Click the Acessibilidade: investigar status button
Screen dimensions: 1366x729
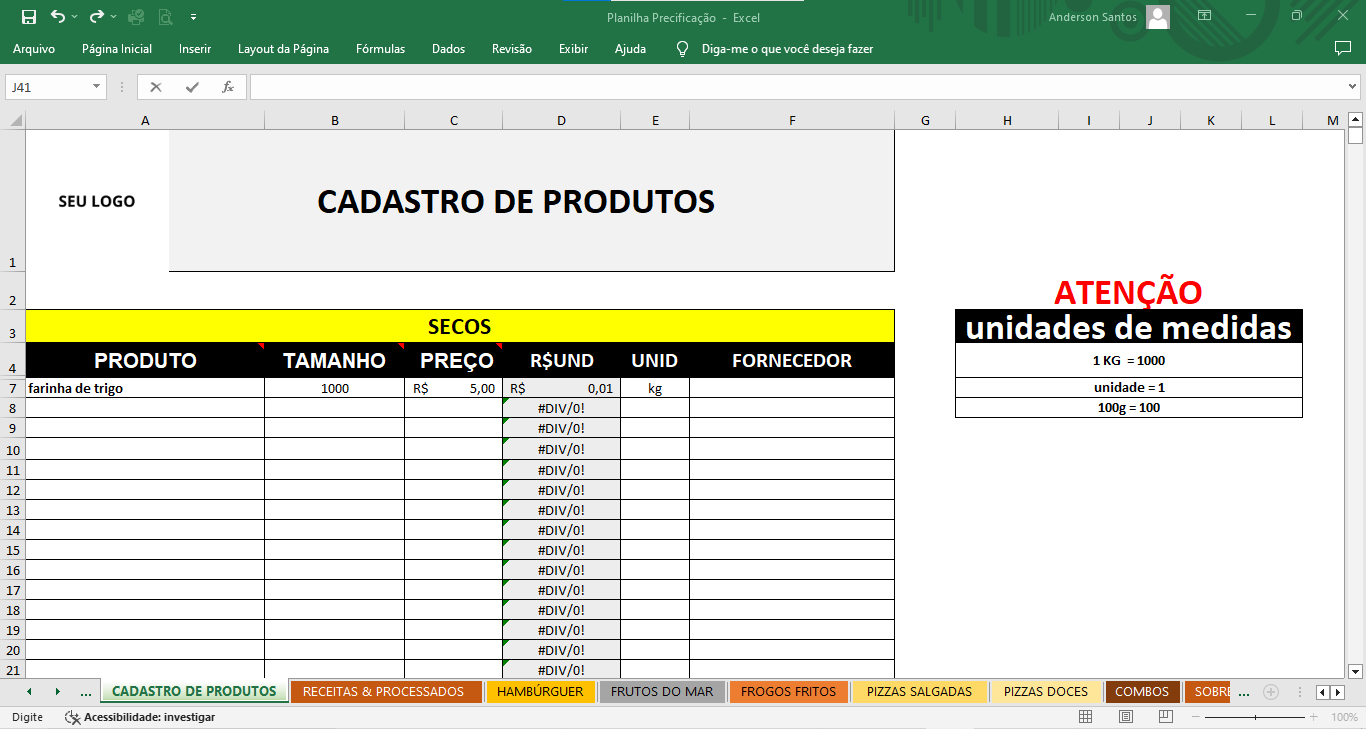[x=140, y=717]
